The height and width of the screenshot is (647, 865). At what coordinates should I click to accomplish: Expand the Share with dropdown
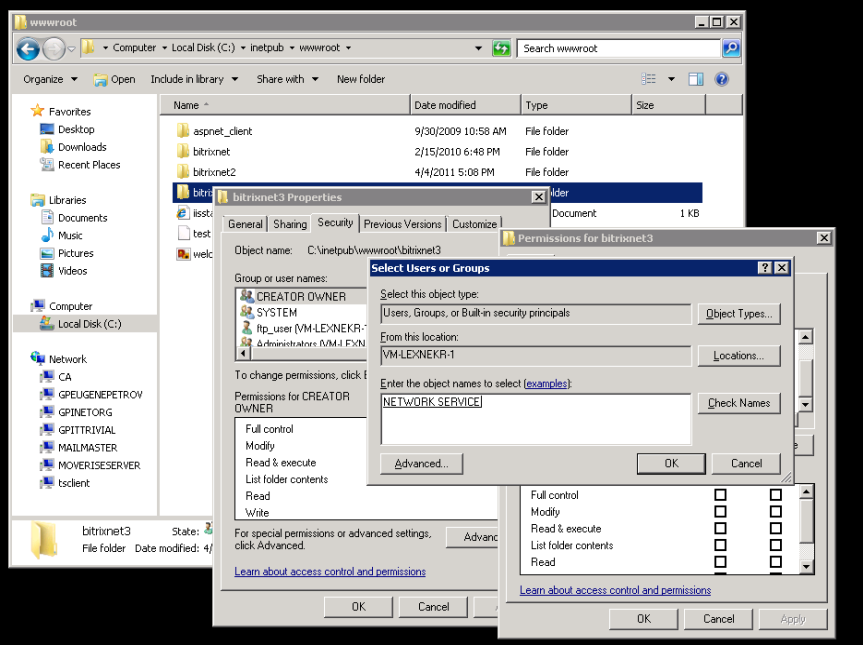coord(287,79)
